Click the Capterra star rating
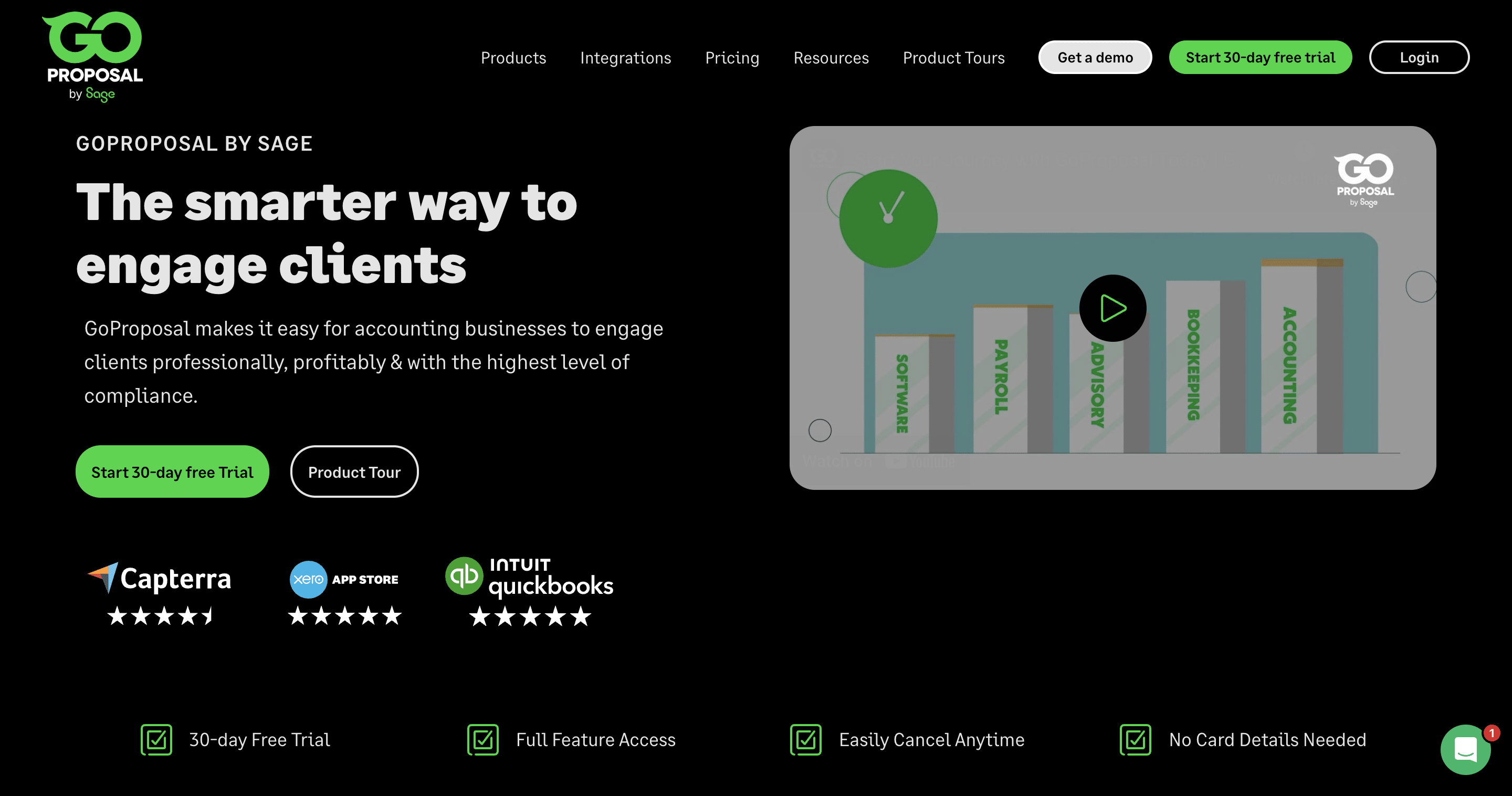This screenshot has width=1512, height=796. (x=160, y=616)
